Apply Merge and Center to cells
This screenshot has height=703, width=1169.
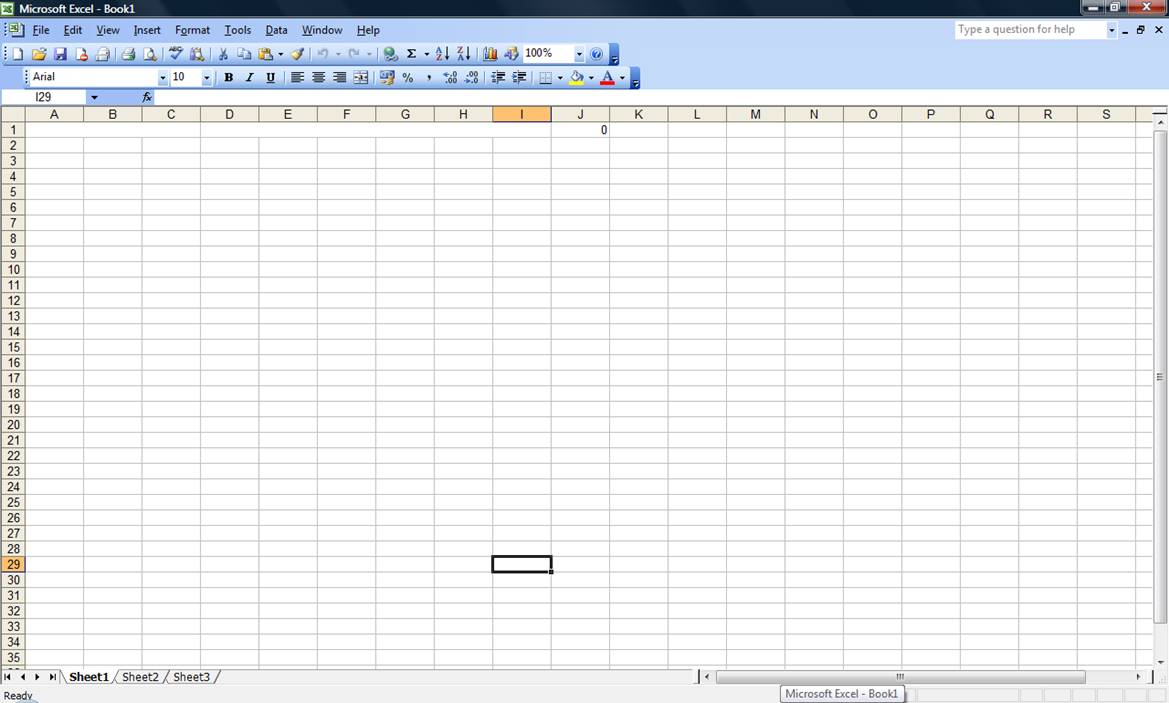tap(361, 78)
